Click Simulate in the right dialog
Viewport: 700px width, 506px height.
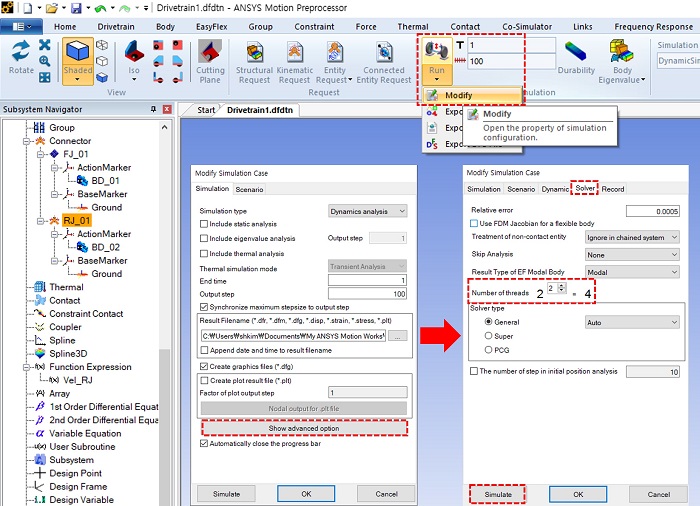pyautogui.click(x=498, y=494)
